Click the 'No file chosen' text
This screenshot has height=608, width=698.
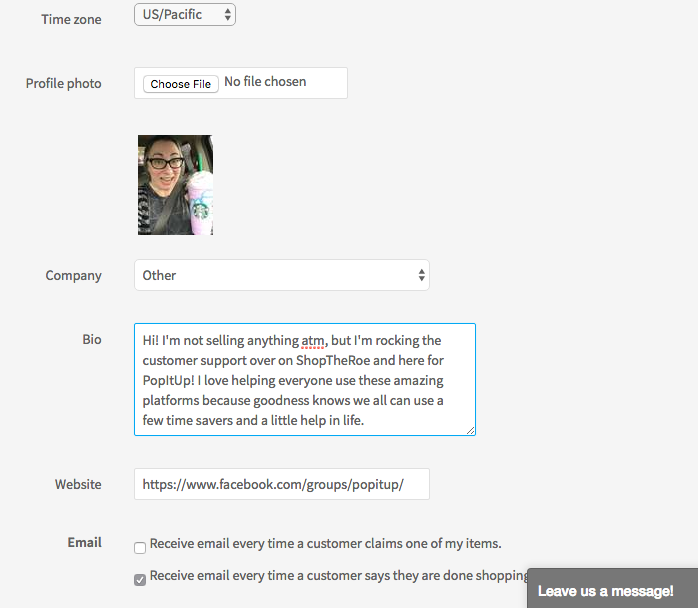pos(265,81)
